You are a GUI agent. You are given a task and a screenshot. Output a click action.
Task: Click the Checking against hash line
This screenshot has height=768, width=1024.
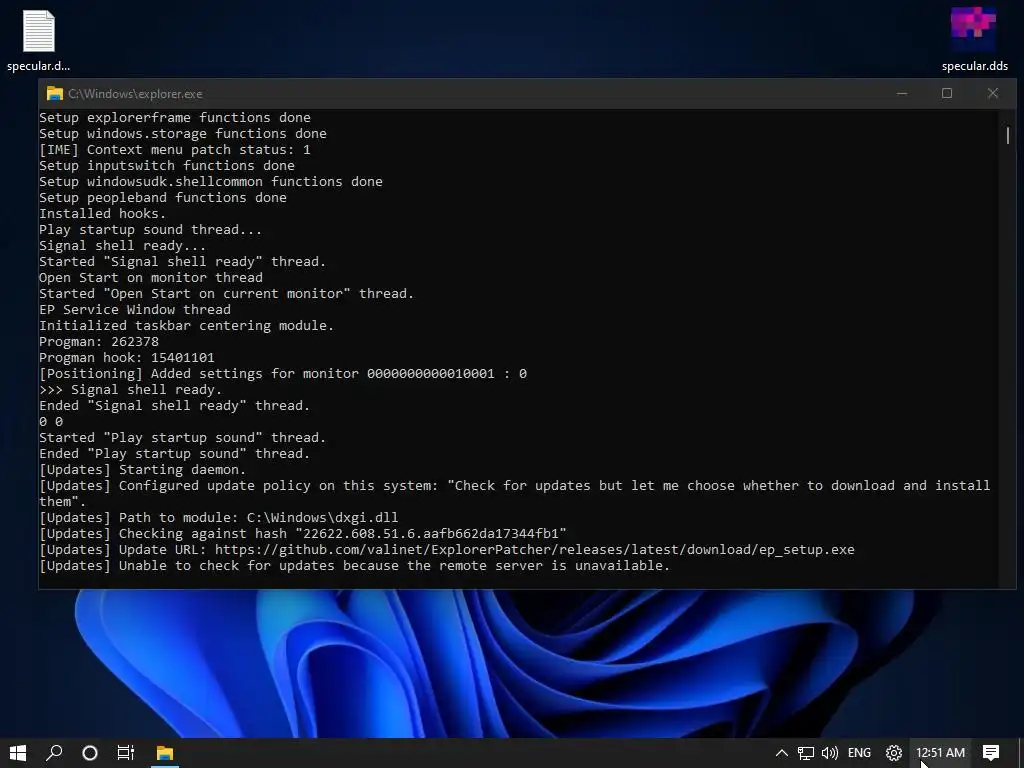[302, 534]
